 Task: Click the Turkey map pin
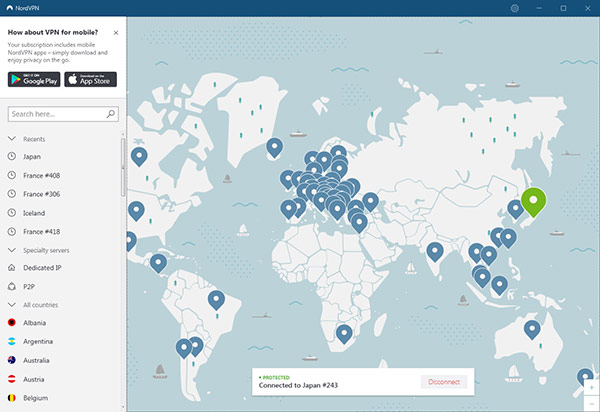(x=370, y=201)
